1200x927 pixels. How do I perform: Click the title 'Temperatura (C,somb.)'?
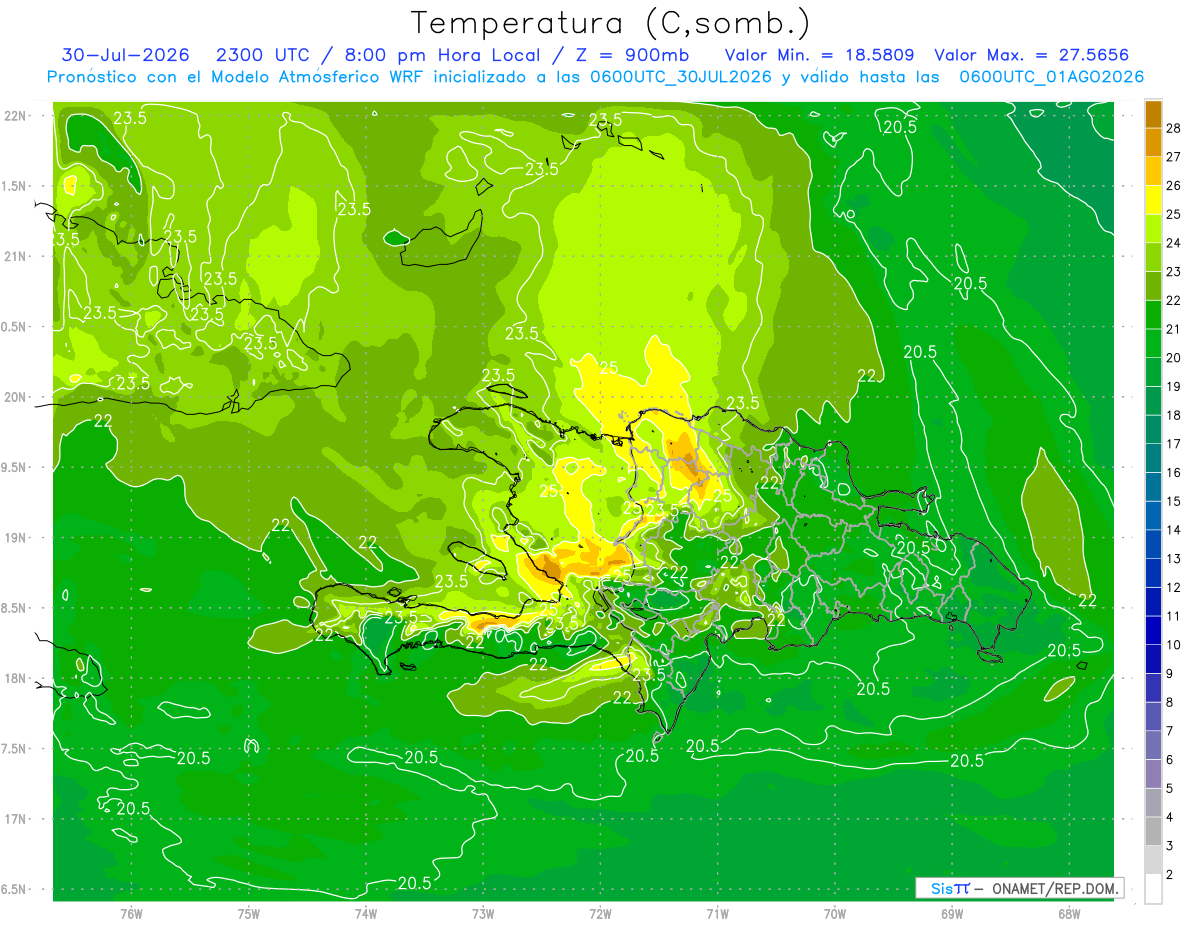click(610, 22)
